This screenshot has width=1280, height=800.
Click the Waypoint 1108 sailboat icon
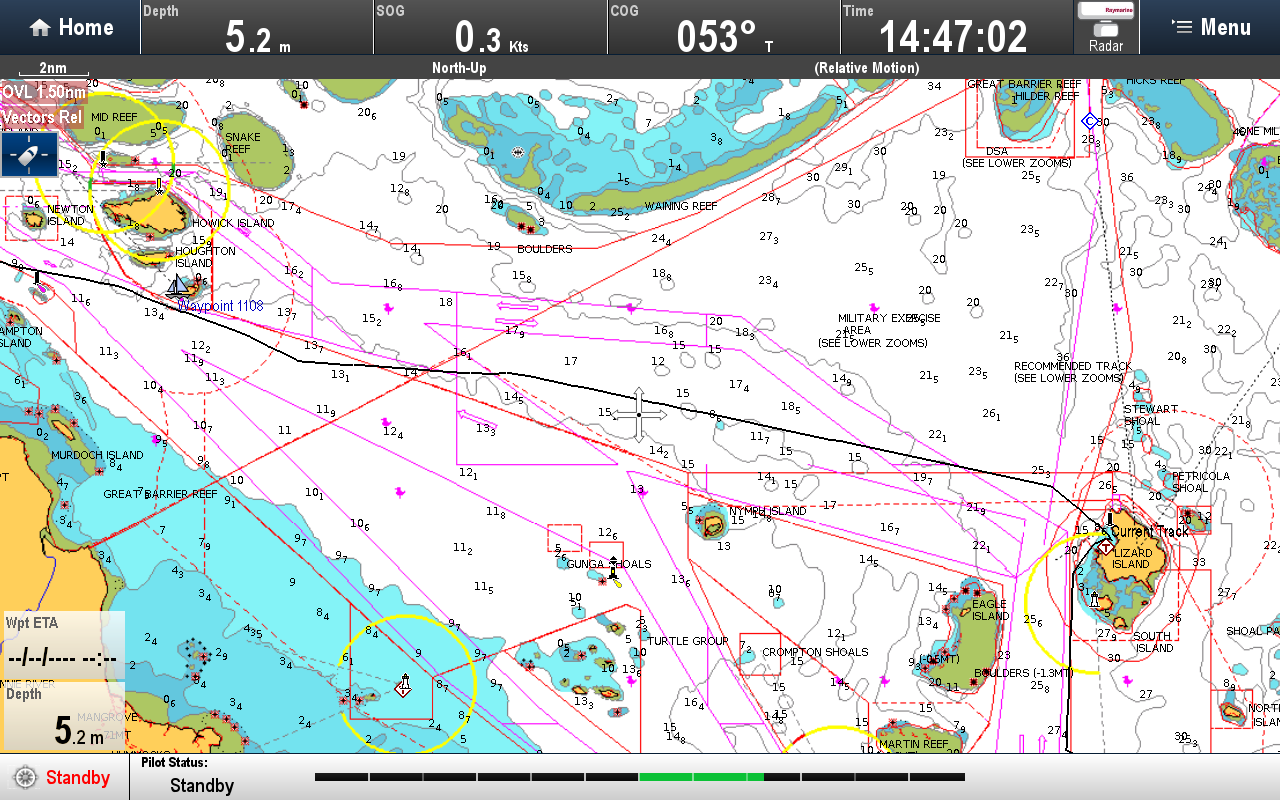180,286
